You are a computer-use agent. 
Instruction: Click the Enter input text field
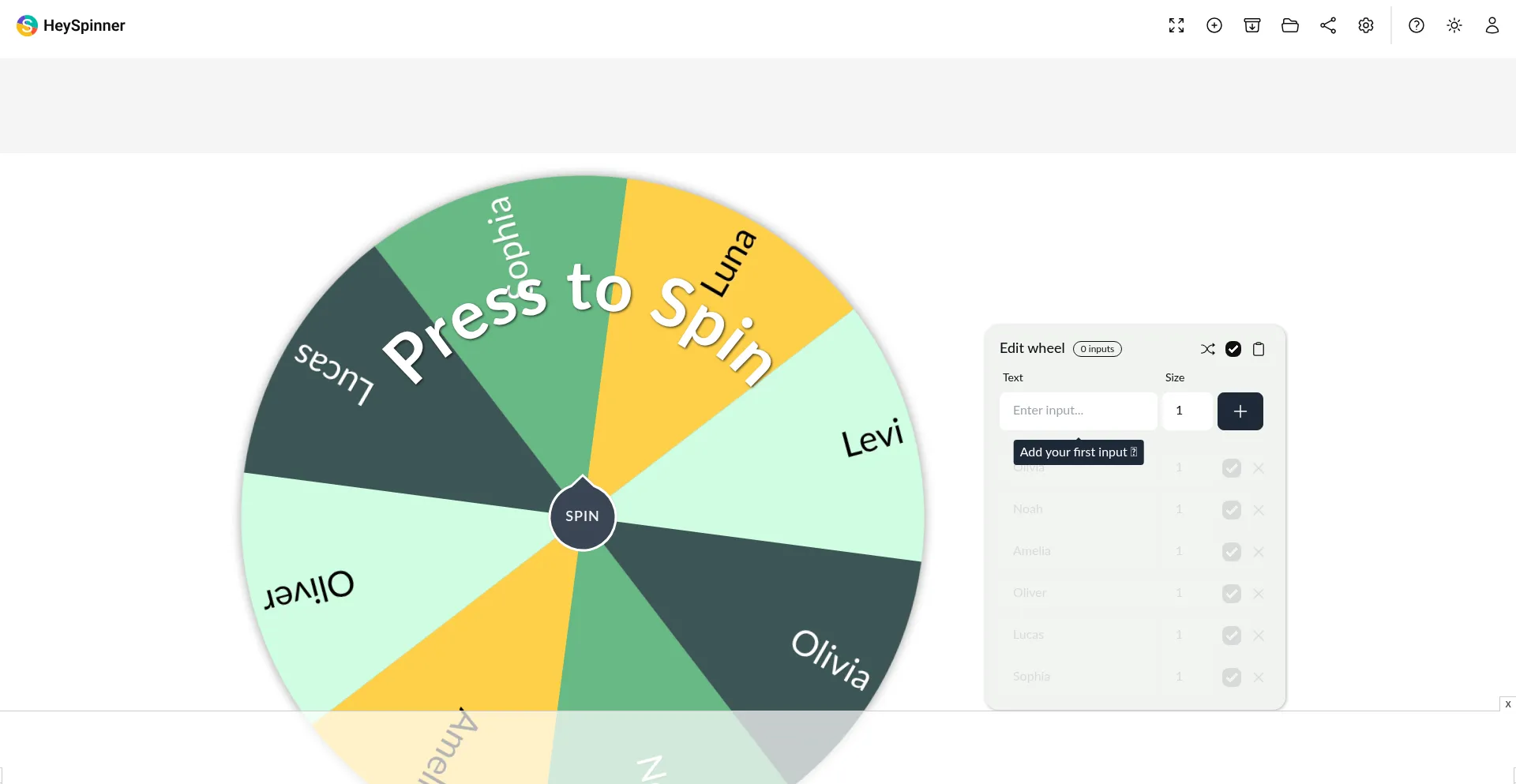1078,411
